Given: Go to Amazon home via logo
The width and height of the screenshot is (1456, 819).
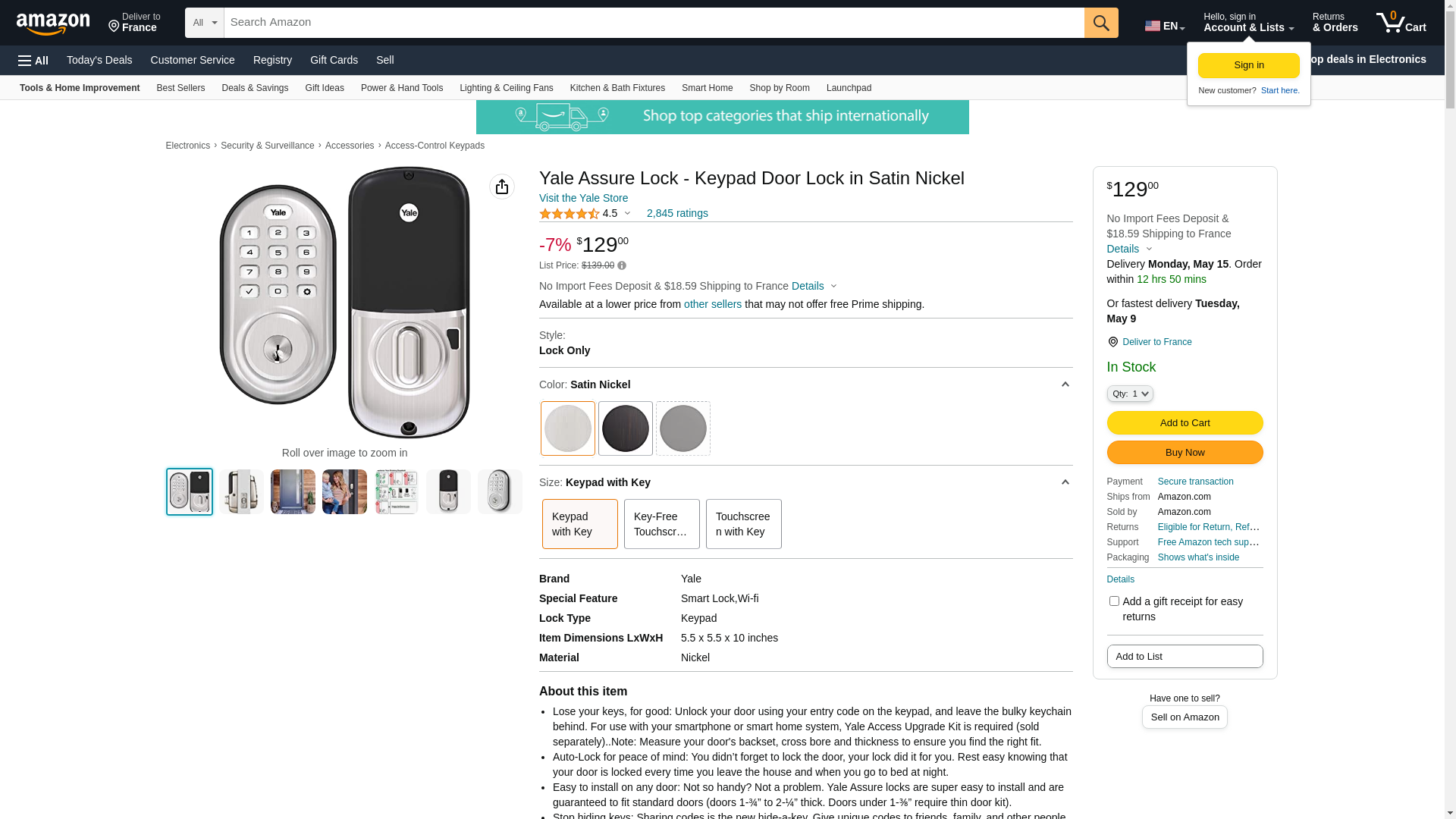Looking at the screenshot, I should pos(53,24).
